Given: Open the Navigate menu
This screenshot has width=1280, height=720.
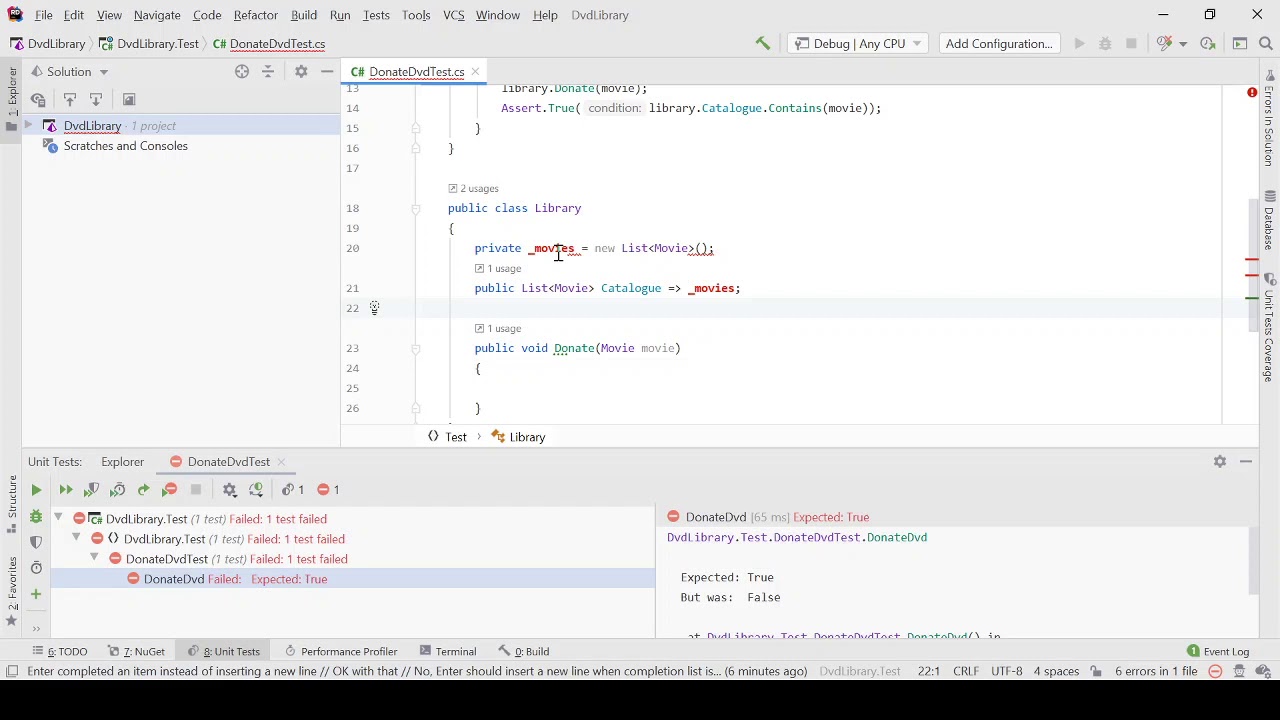Looking at the screenshot, I should point(157,15).
